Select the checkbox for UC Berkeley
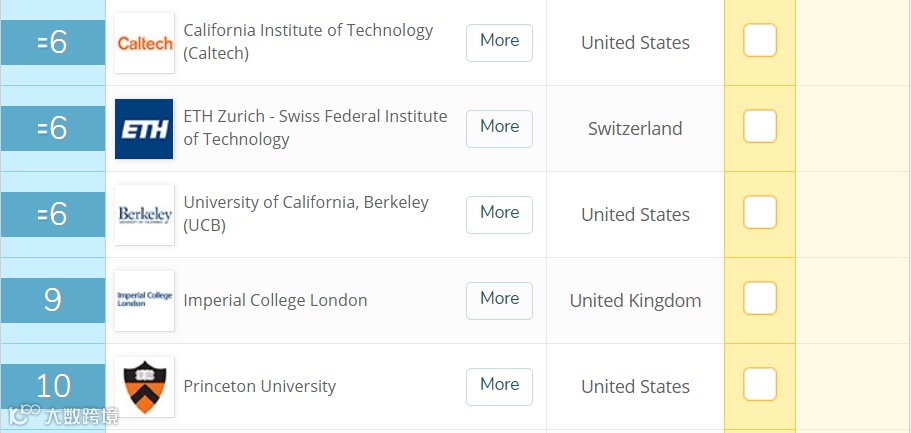The image size is (911, 433). click(x=760, y=213)
